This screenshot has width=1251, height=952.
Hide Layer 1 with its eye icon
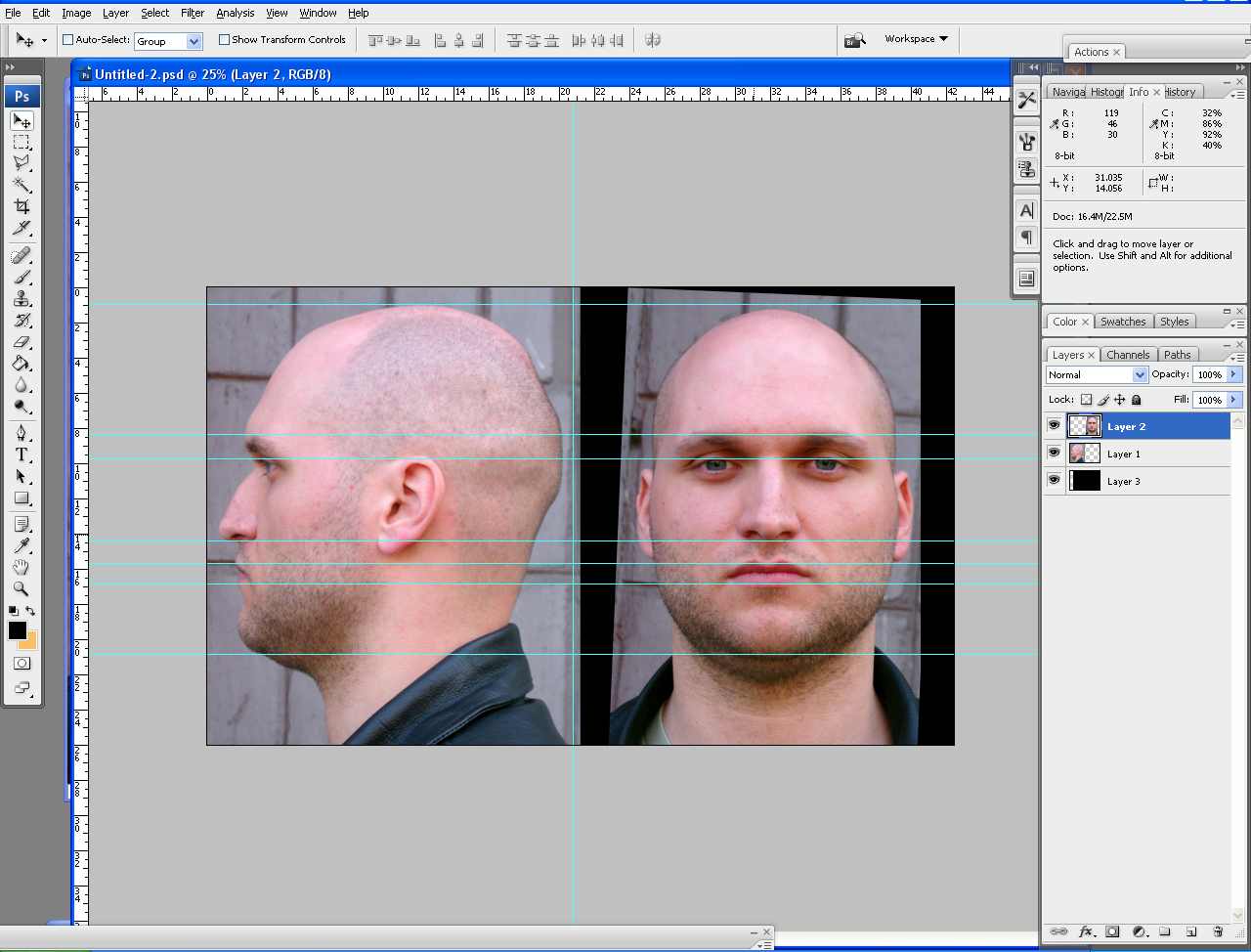coord(1054,454)
